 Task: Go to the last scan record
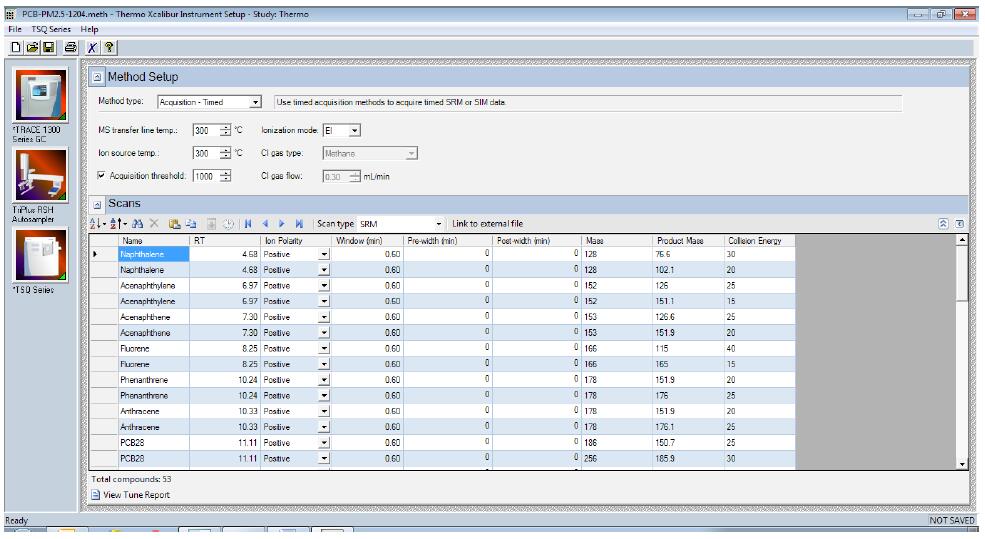(299, 224)
